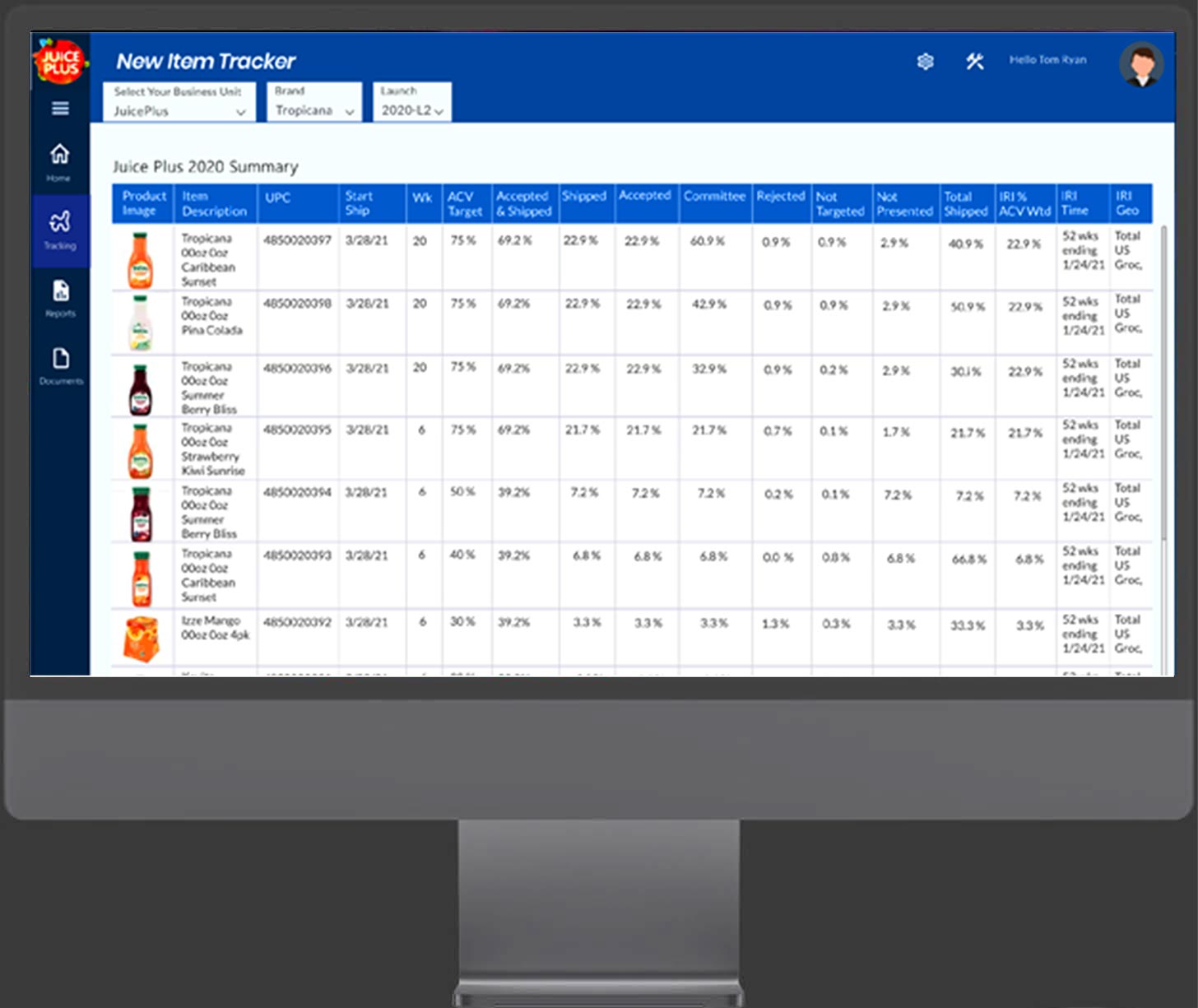The height and width of the screenshot is (1008, 1198).
Task: Click Izze Mango 00oz 4pk description
Action: (x=216, y=628)
